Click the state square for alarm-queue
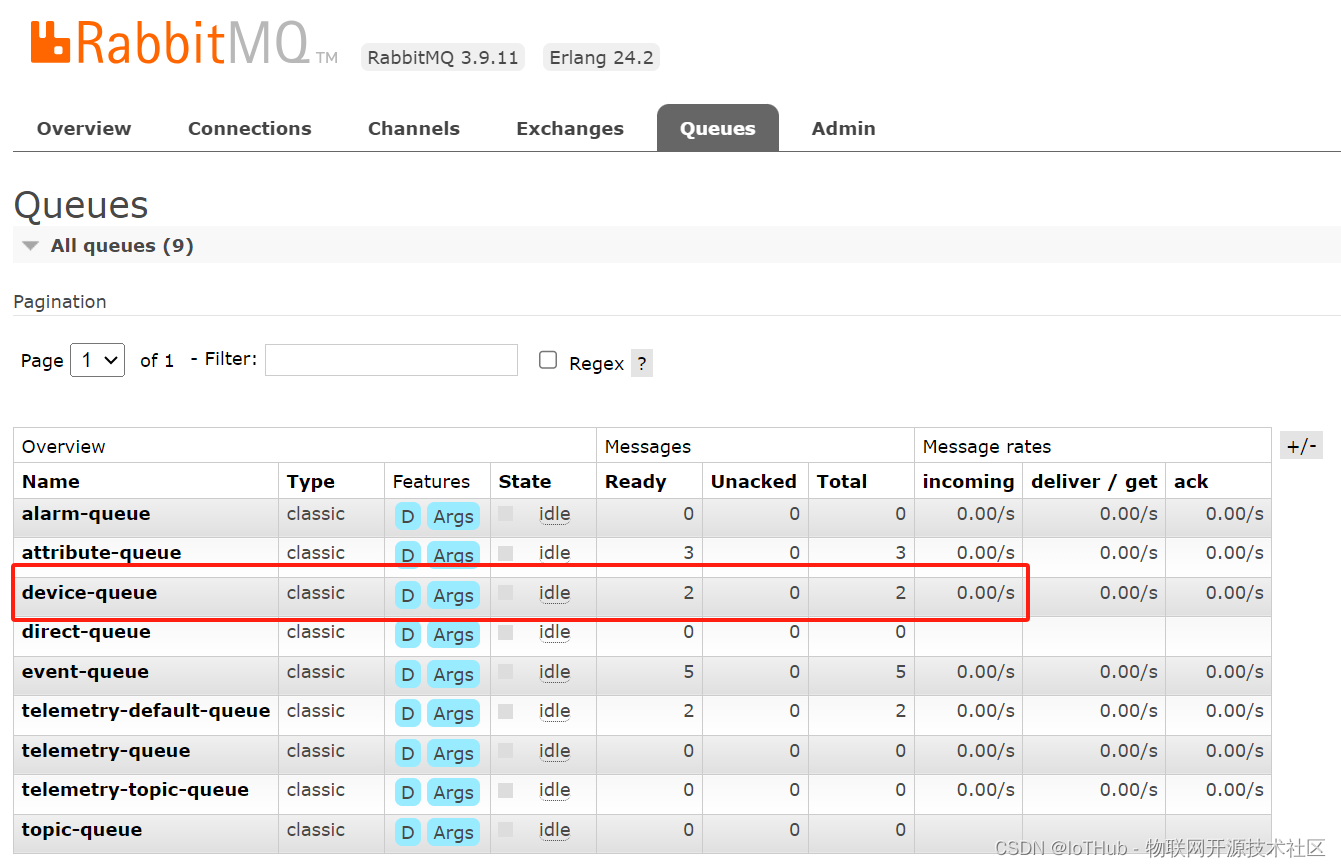 click(x=506, y=513)
